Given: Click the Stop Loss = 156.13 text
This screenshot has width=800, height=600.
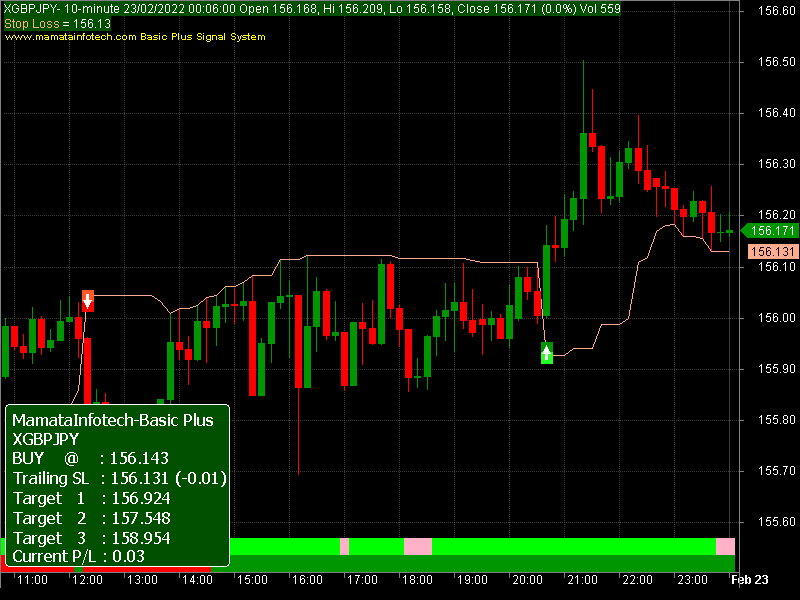Looking at the screenshot, I should (x=57, y=23).
